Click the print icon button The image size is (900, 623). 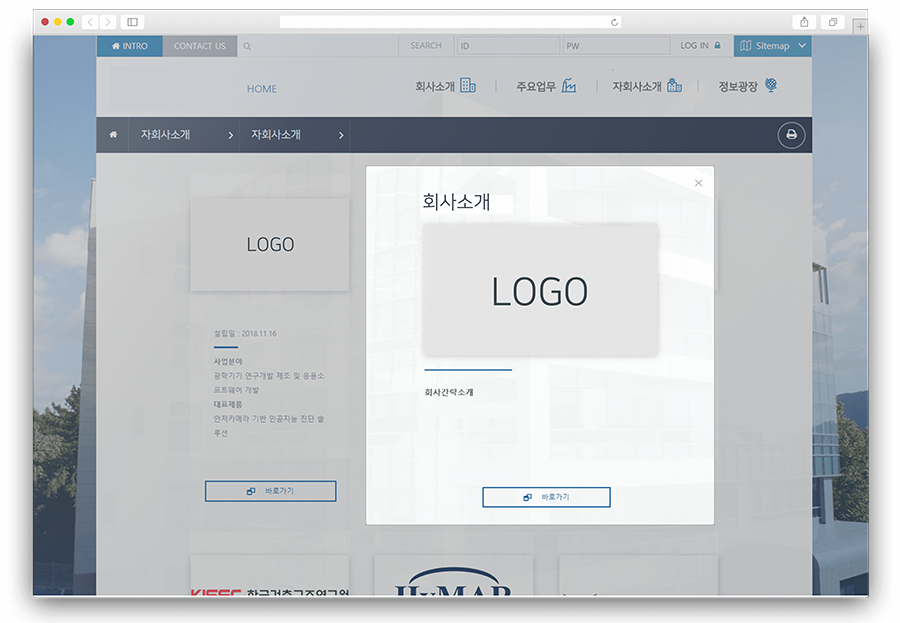(791, 135)
